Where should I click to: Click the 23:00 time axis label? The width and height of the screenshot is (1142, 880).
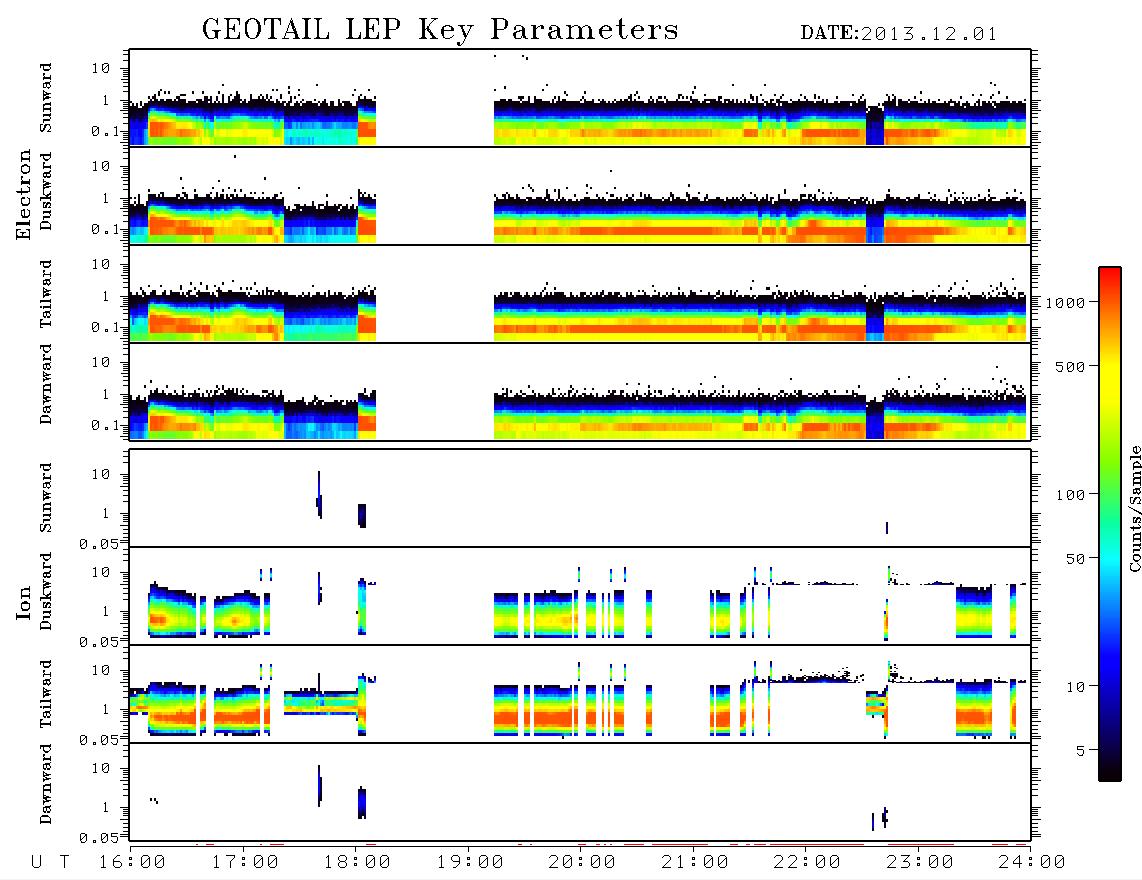pos(920,863)
